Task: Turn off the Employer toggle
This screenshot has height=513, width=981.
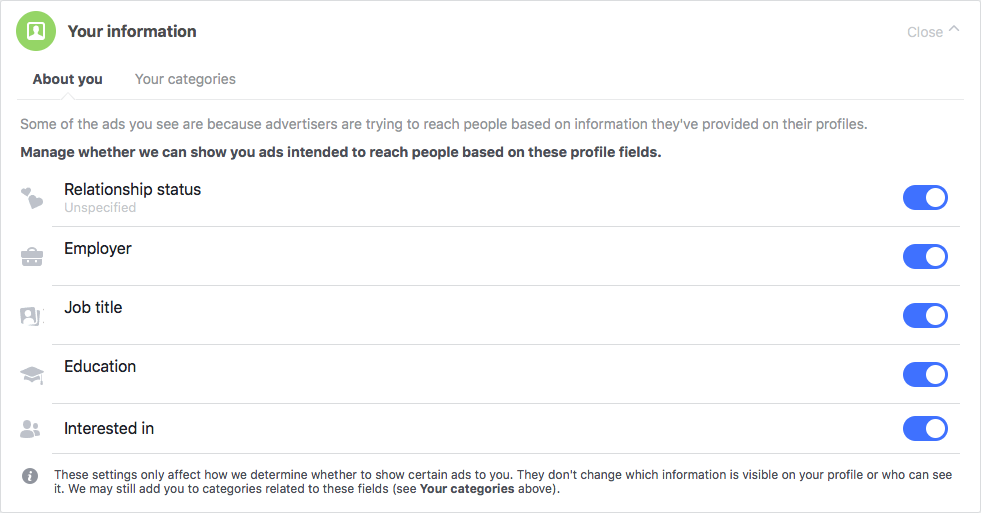Action: point(925,257)
